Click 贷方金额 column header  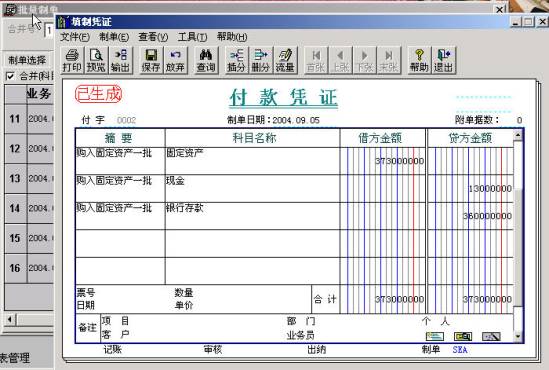[x=470, y=138]
